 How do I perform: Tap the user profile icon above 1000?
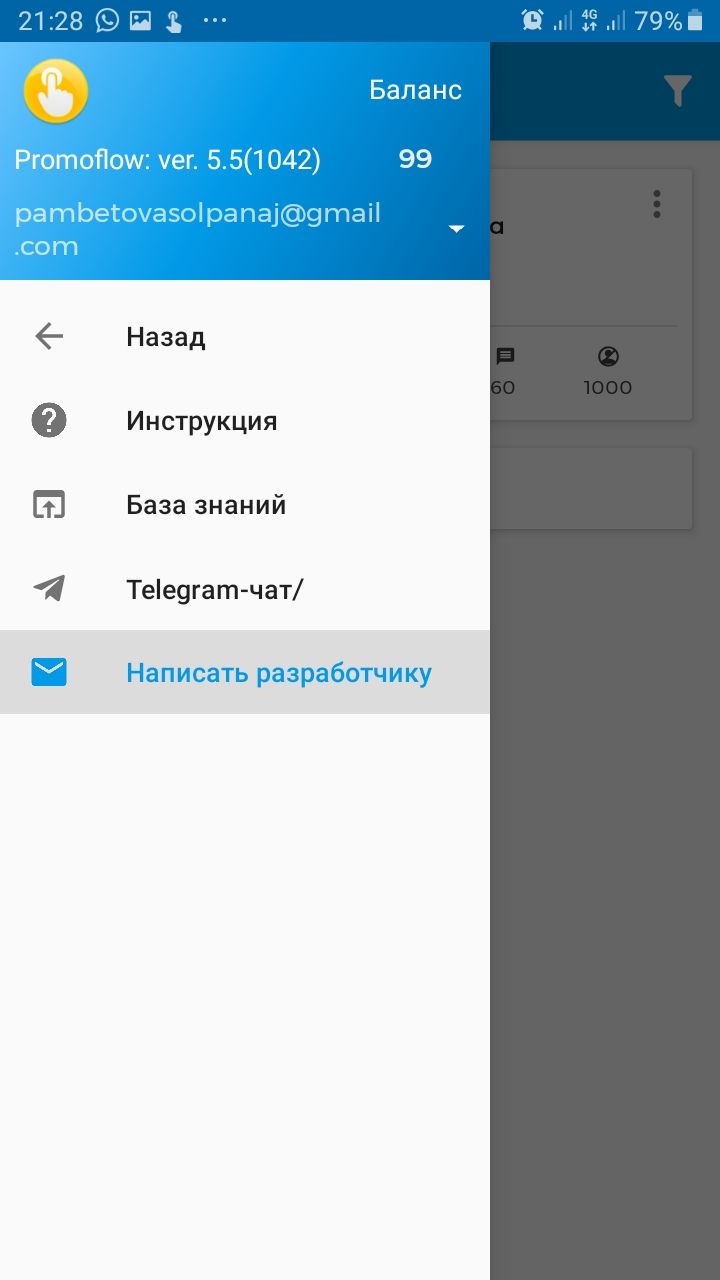(608, 356)
